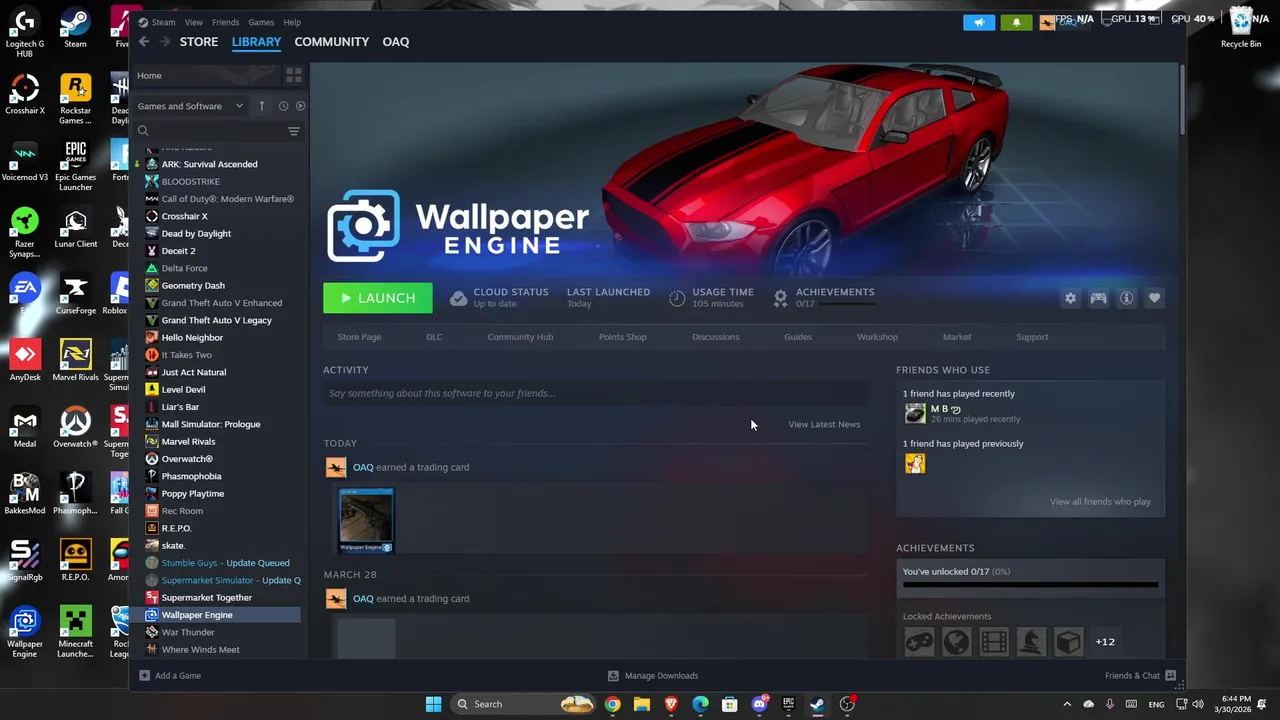Show Wallpaper Engine info icon
Image resolution: width=1280 pixels, height=720 pixels.
point(1126,298)
